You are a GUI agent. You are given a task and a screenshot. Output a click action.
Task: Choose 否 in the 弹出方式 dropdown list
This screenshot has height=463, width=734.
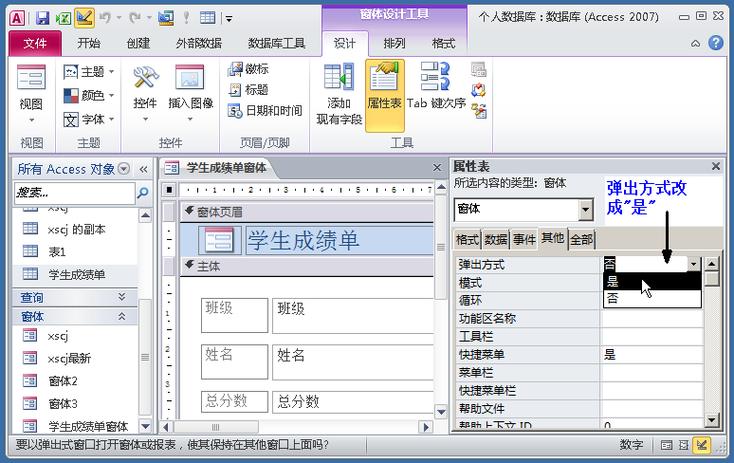point(652,298)
